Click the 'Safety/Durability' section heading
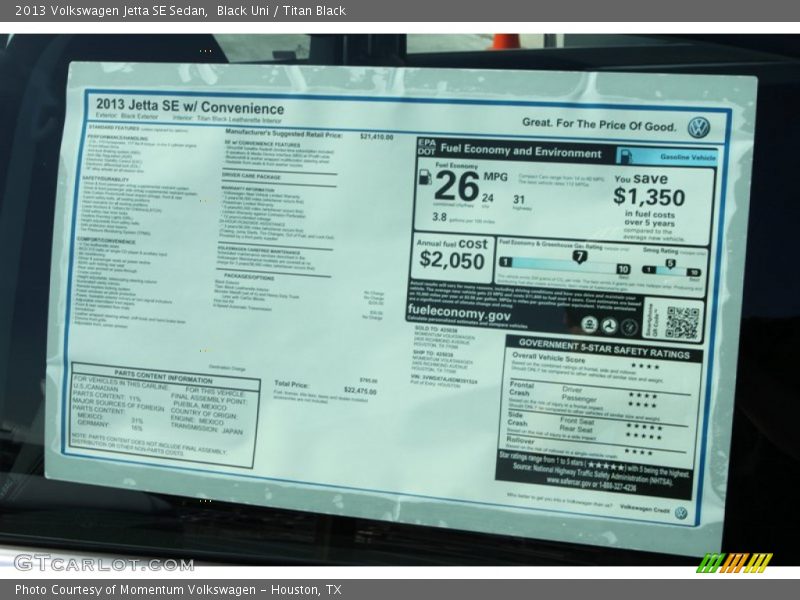800x600 pixels. coord(106,179)
